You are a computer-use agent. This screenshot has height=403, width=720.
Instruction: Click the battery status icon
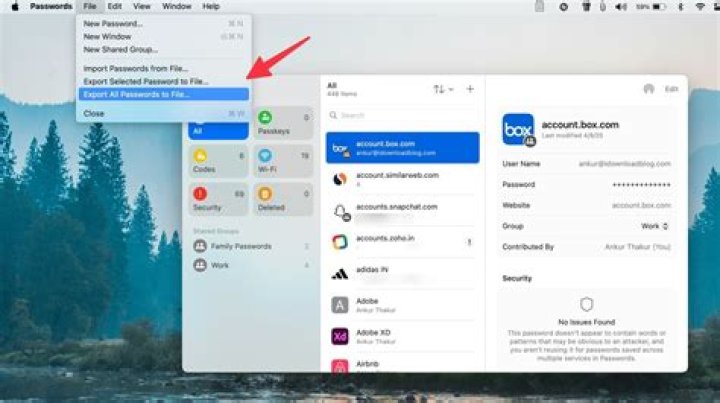(x=659, y=7)
